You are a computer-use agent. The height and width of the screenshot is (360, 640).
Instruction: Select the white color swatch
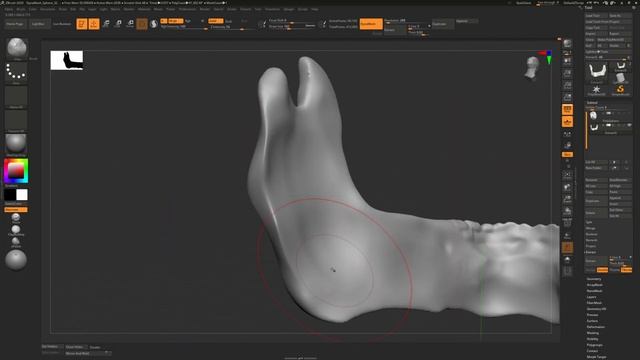point(22,195)
